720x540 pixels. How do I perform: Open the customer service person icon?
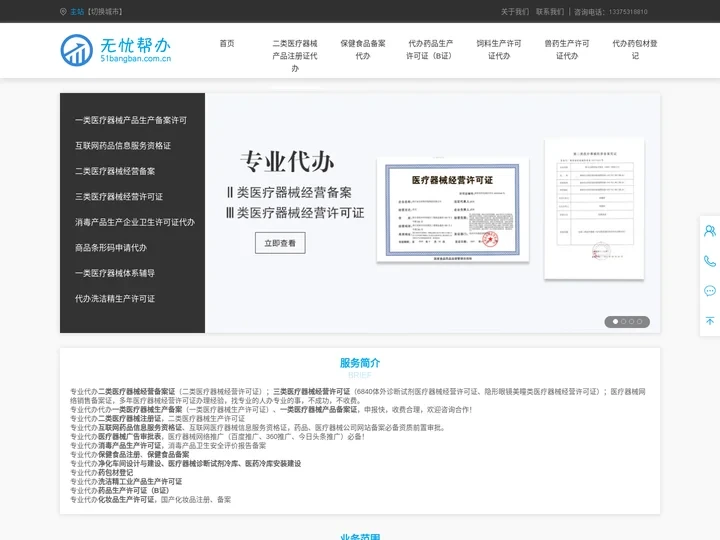[710, 231]
